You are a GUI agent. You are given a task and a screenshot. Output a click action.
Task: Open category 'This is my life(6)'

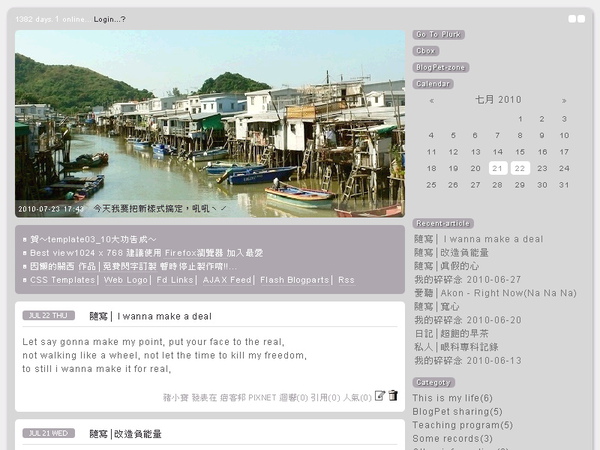tap(453, 398)
